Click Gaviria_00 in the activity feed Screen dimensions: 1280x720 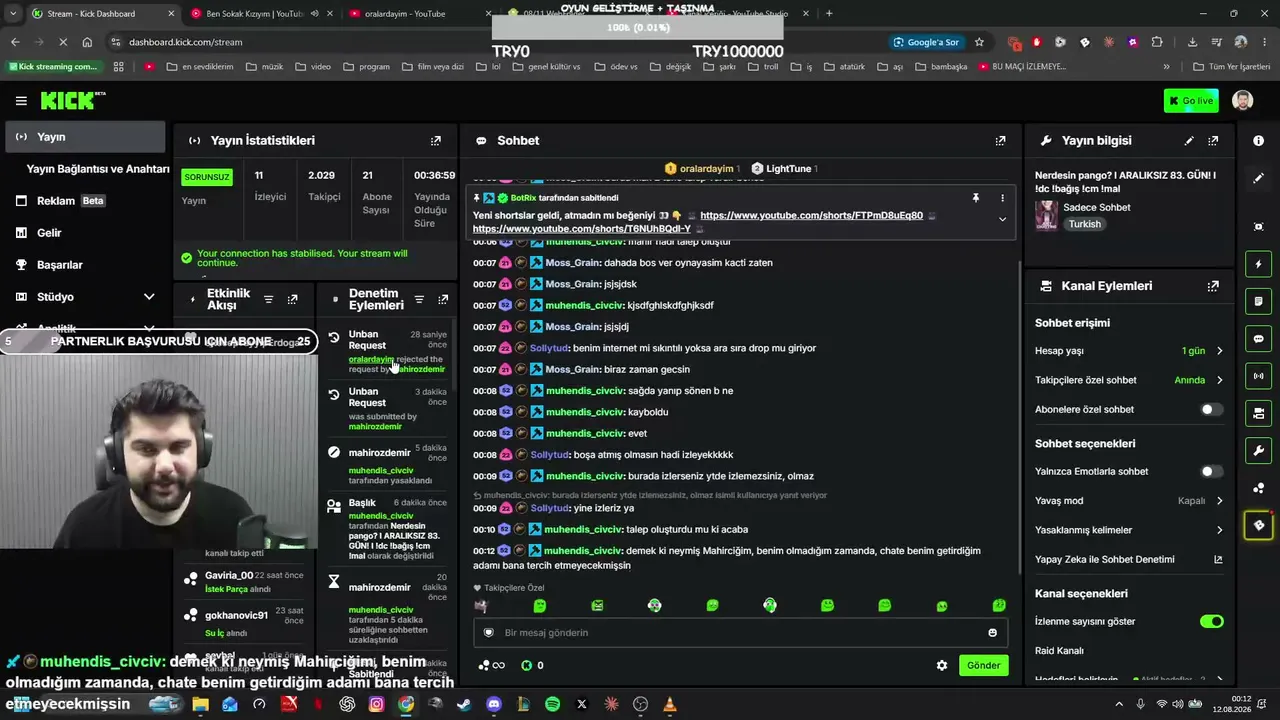pos(229,575)
